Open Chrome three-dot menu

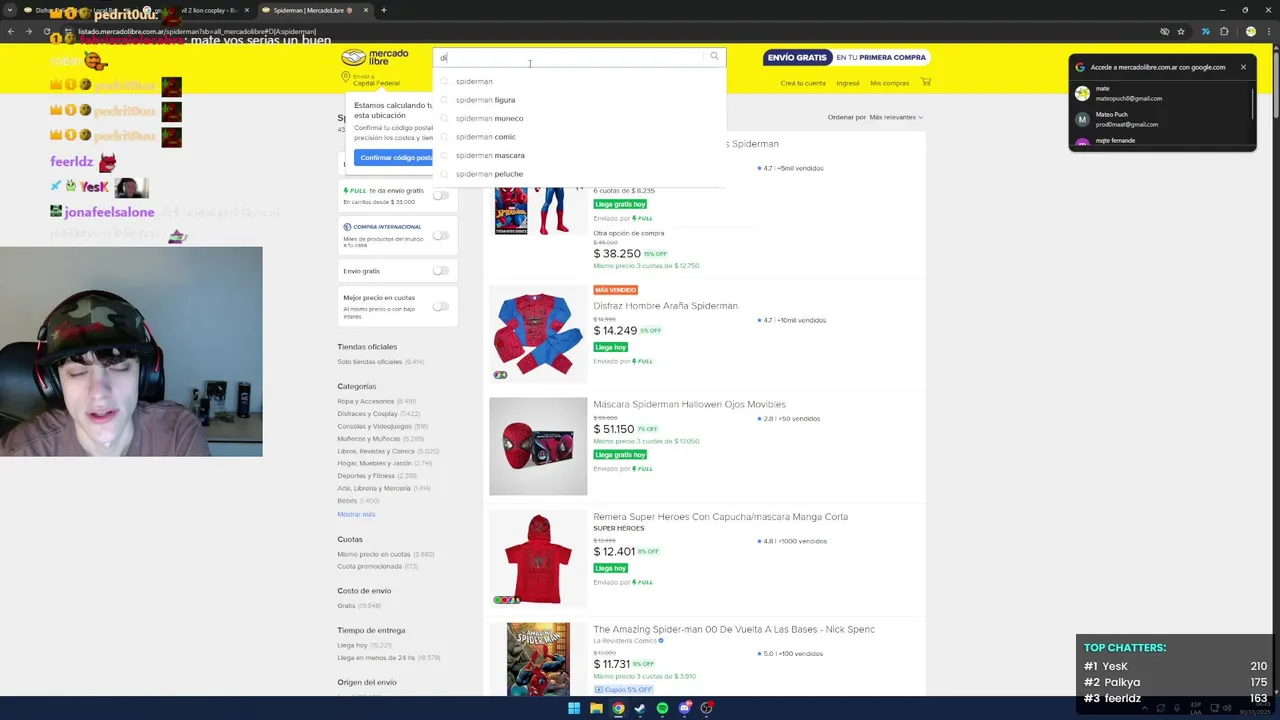point(1269,32)
